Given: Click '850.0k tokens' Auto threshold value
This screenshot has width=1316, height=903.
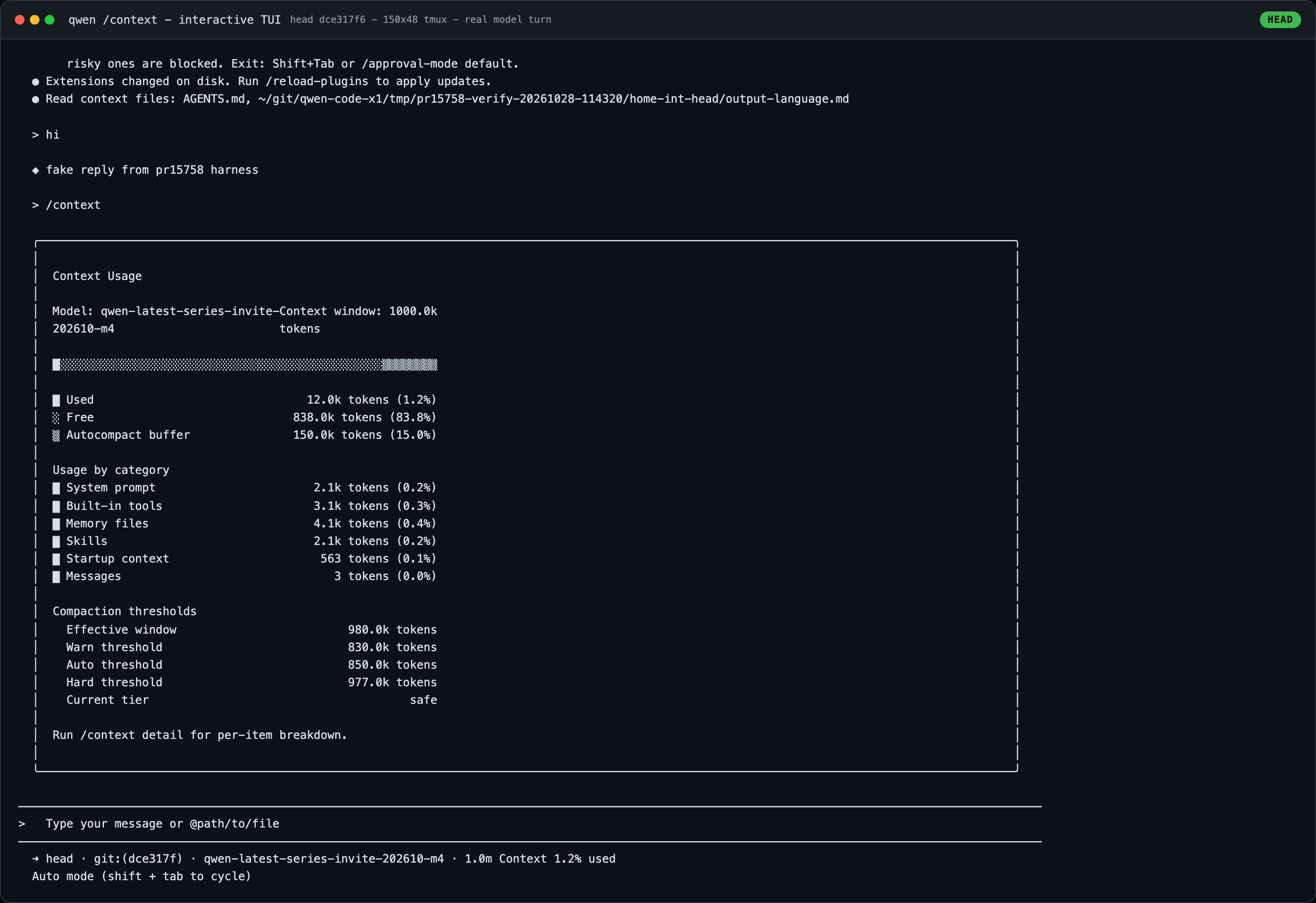Looking at the screenshot, I should point(393,664).
